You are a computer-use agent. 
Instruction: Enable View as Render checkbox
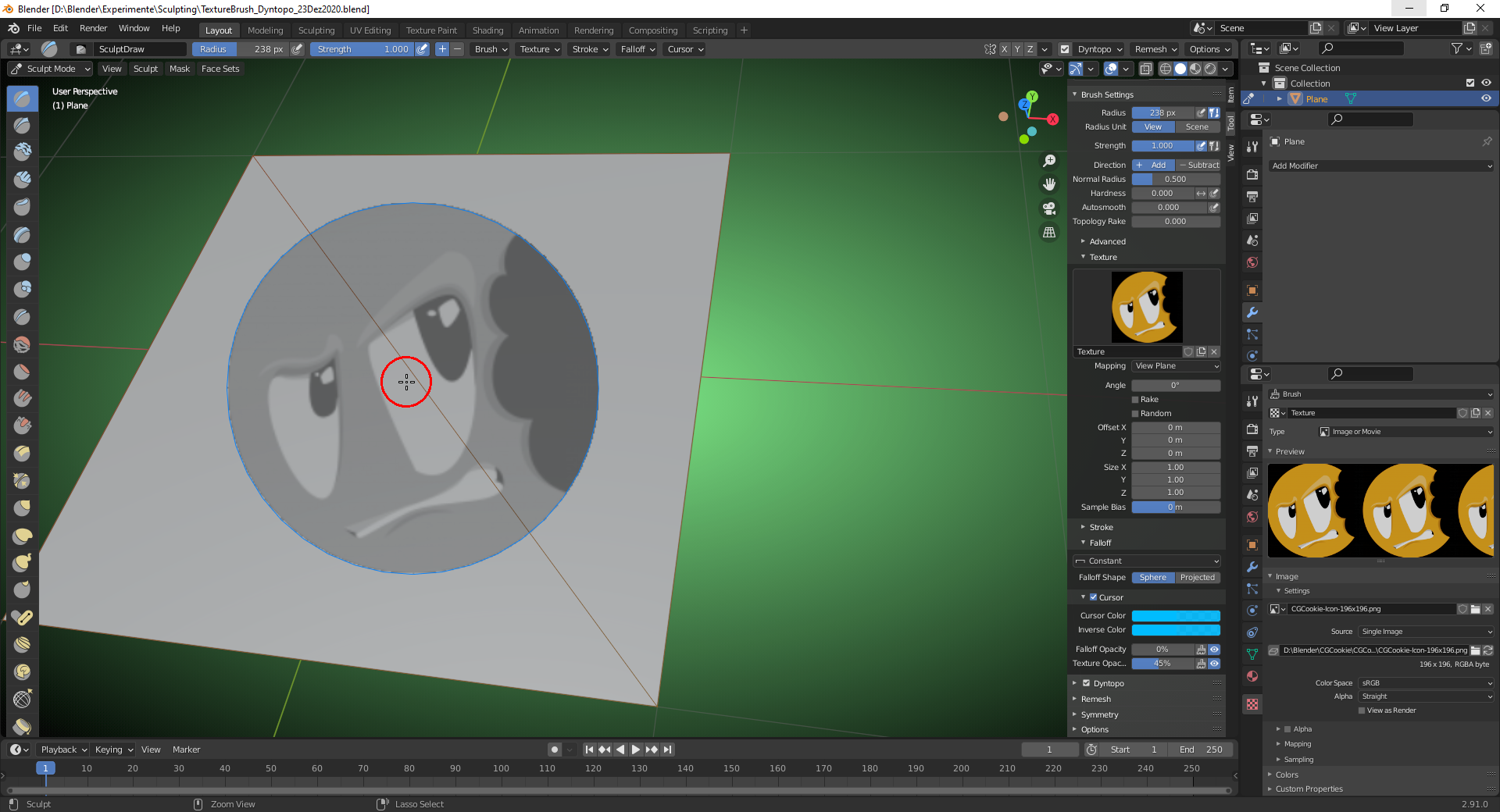pyautogui.click(x=1362, y=710)
